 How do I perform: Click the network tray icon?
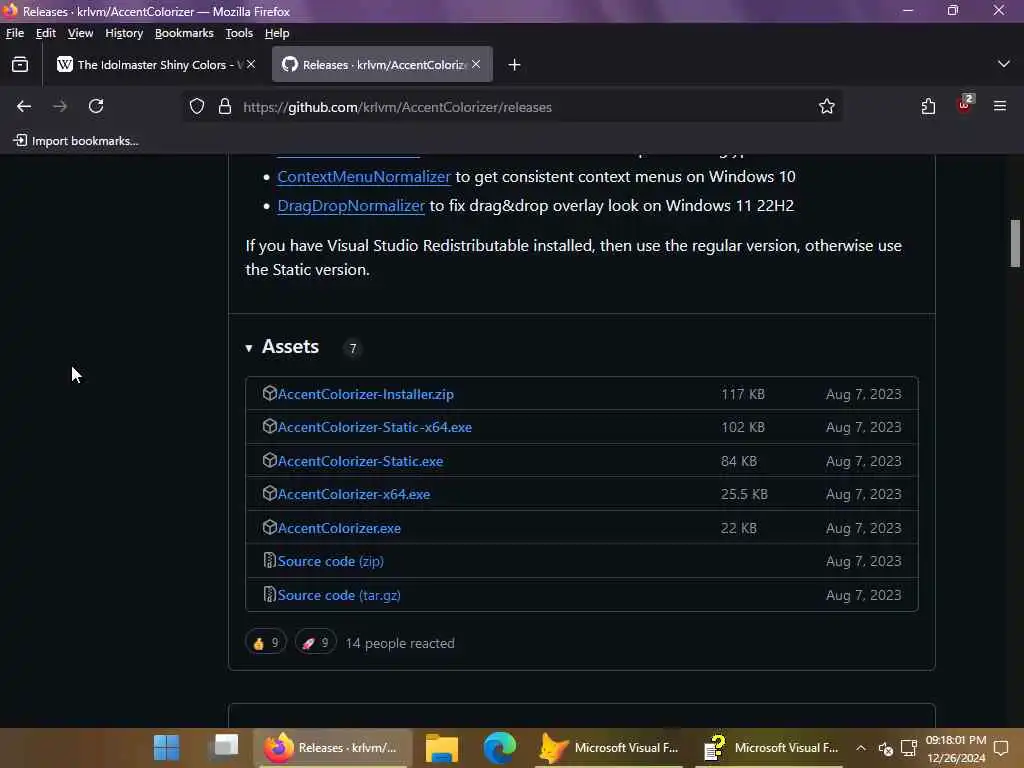(x=908, y=748)
